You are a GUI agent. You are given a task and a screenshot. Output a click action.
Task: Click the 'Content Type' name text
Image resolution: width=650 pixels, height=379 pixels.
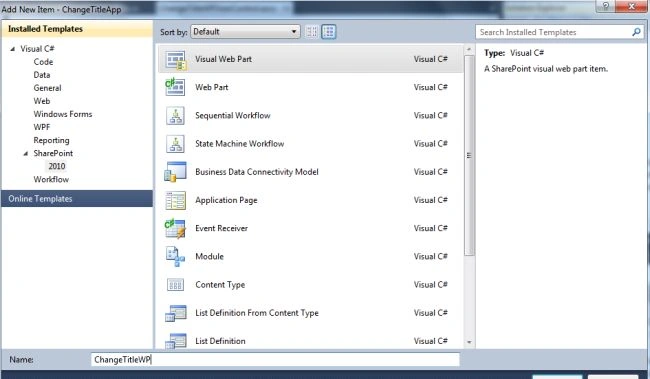(220, 285)
